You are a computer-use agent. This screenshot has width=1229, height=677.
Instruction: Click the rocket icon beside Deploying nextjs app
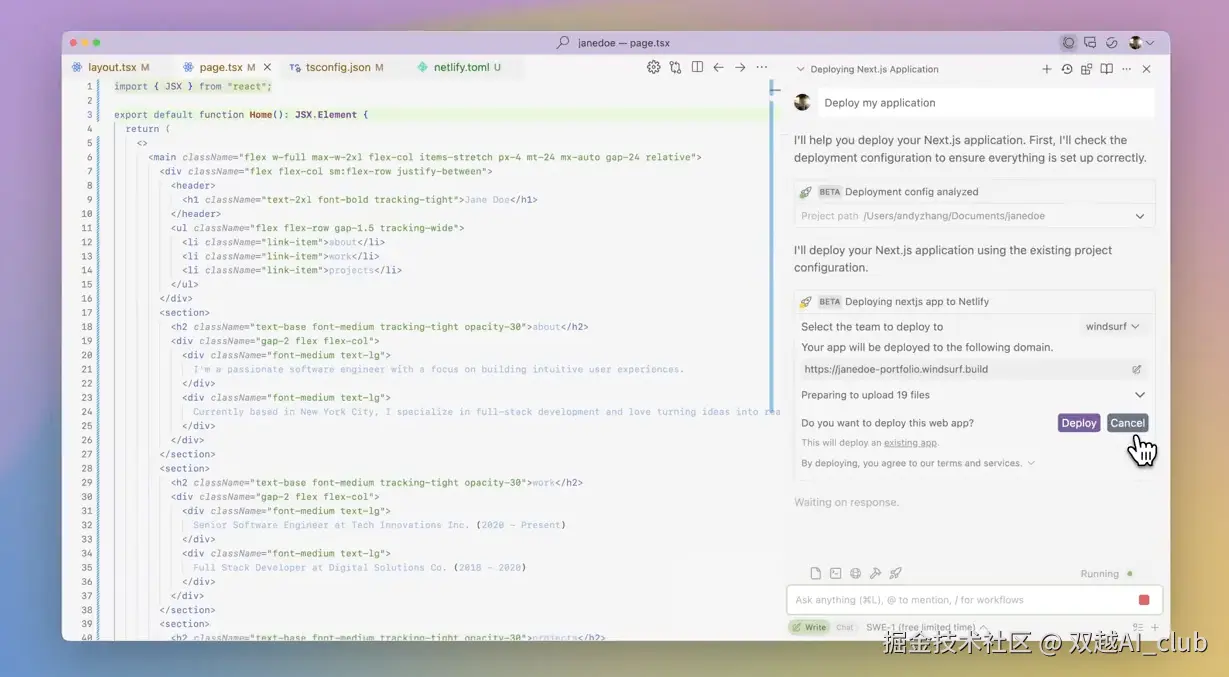[x=806, y=302]
